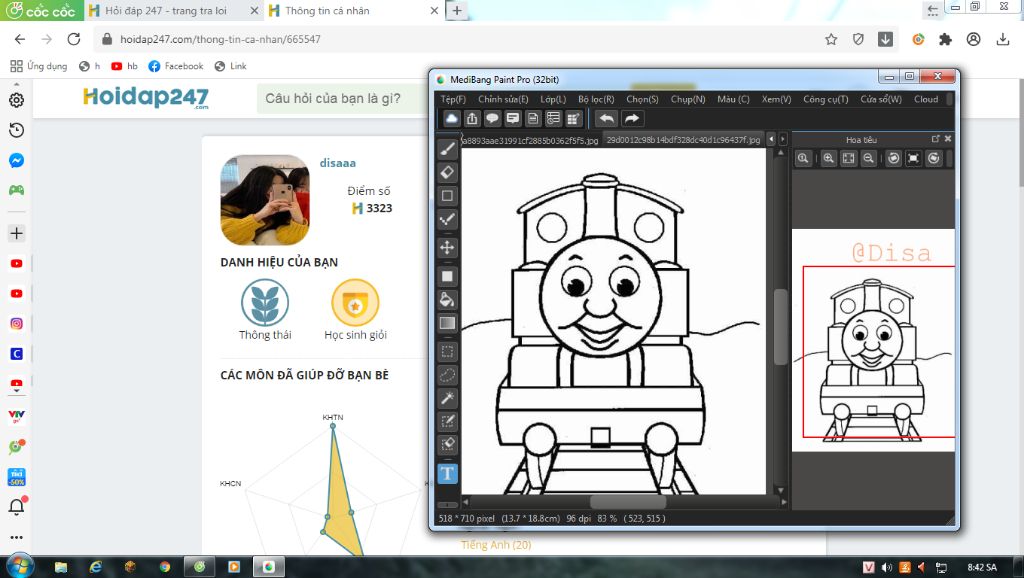Click the grid with pencil toolbar icon
The image size is (1024, 578).
coord(573,118)
